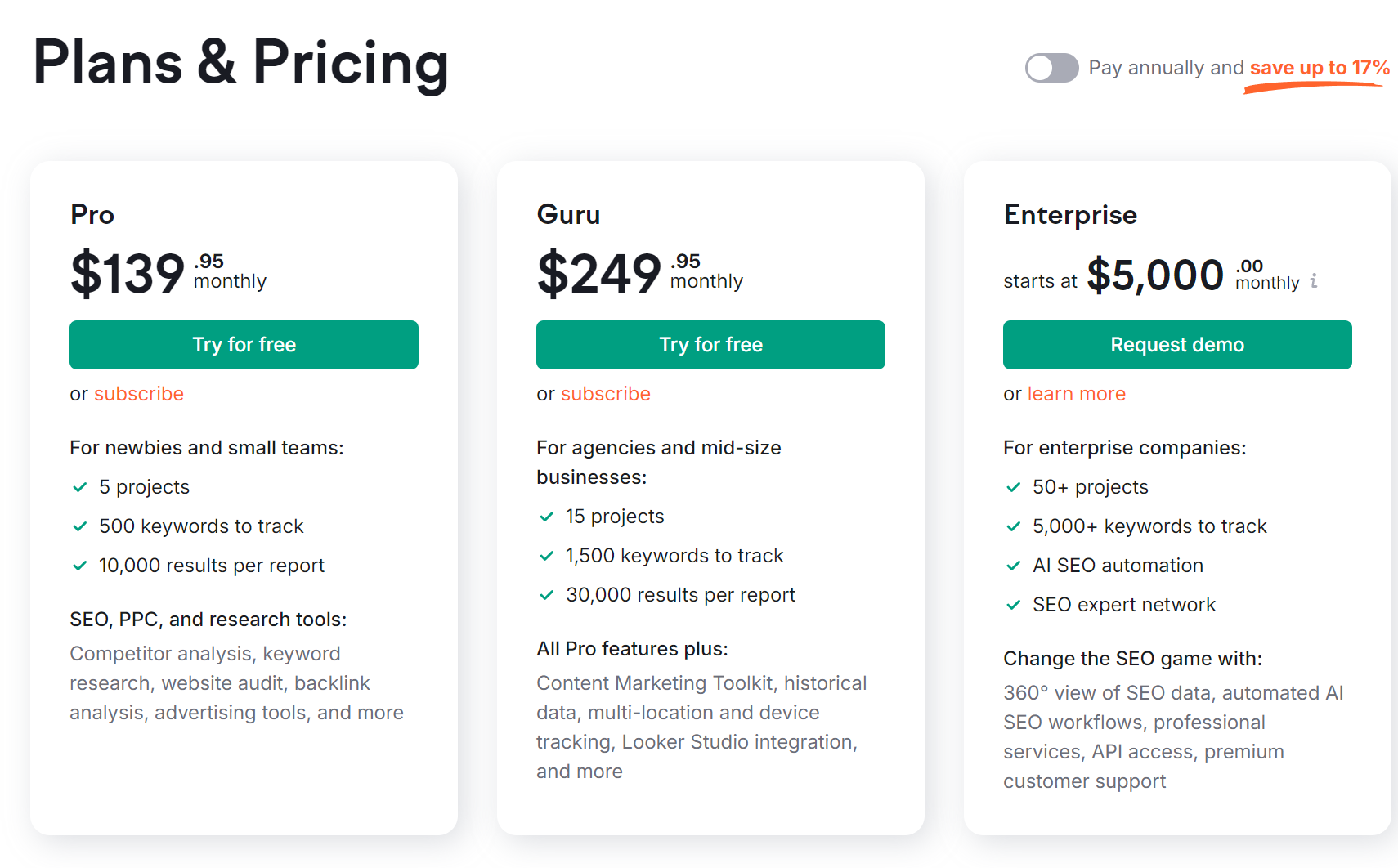Click the checkmark beside "5,000+ keywords to track"
The width and height of the screenshot is (1398, 868).
coord(1014,526)
